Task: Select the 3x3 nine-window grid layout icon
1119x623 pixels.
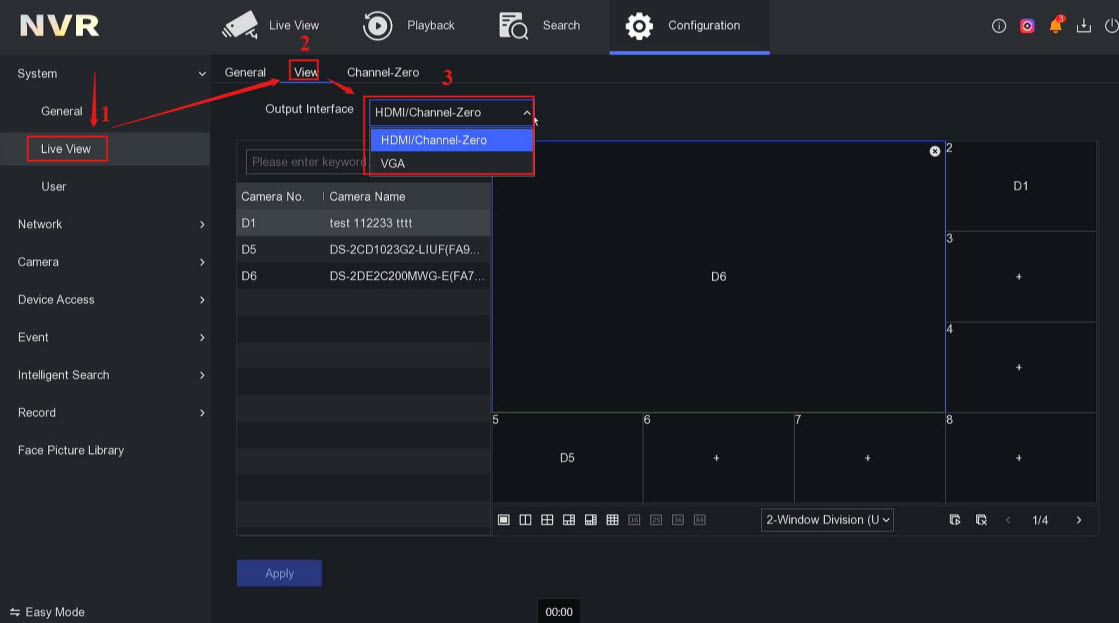Action: click(612, 520)
